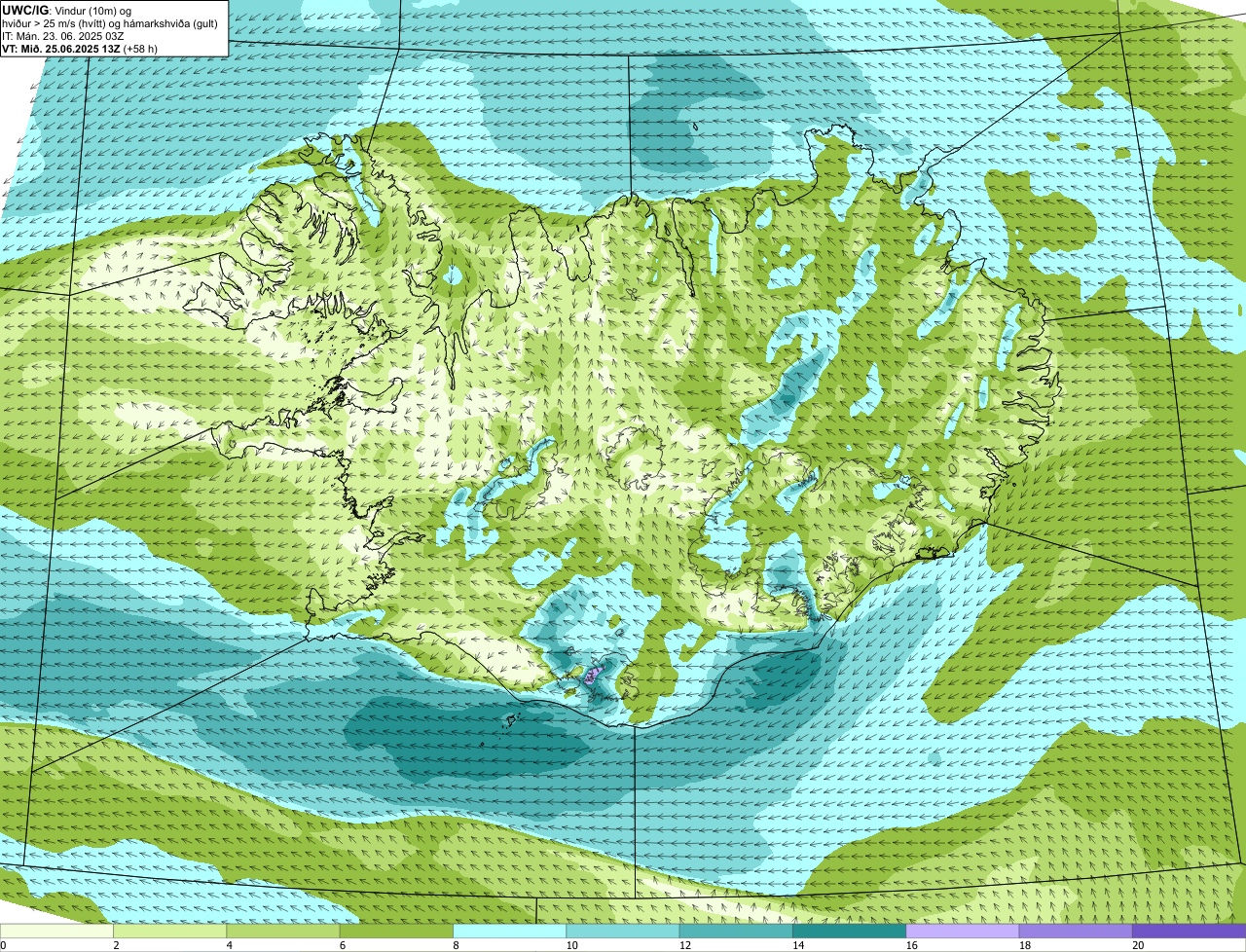Click the 12–14 m/s teal swatch

736,931
